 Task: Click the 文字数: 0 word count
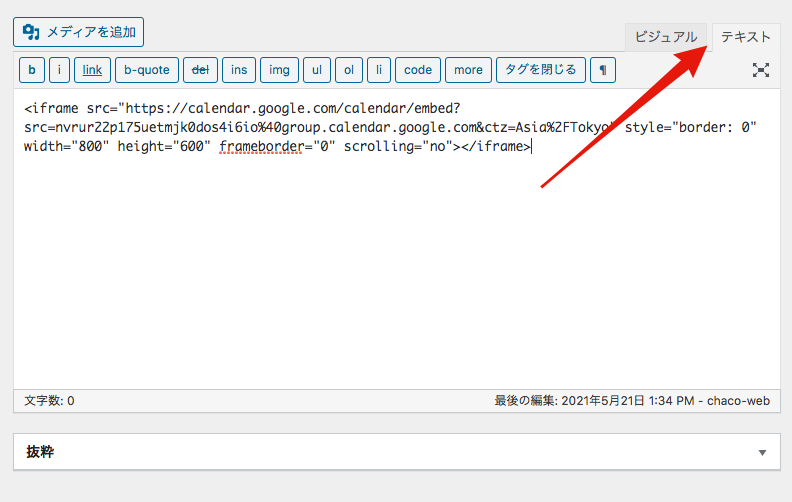click(49, 401)
